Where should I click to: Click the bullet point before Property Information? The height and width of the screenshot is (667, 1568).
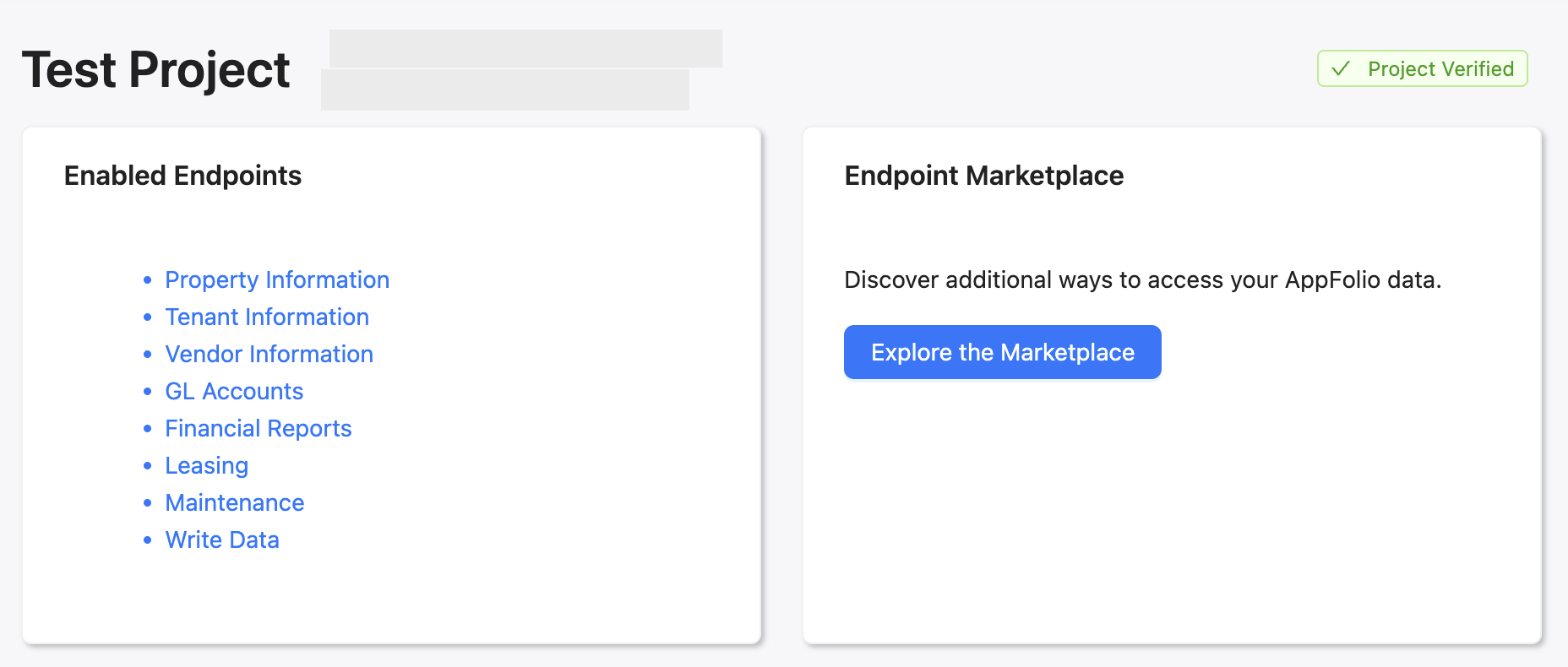(x=148, y=279)
